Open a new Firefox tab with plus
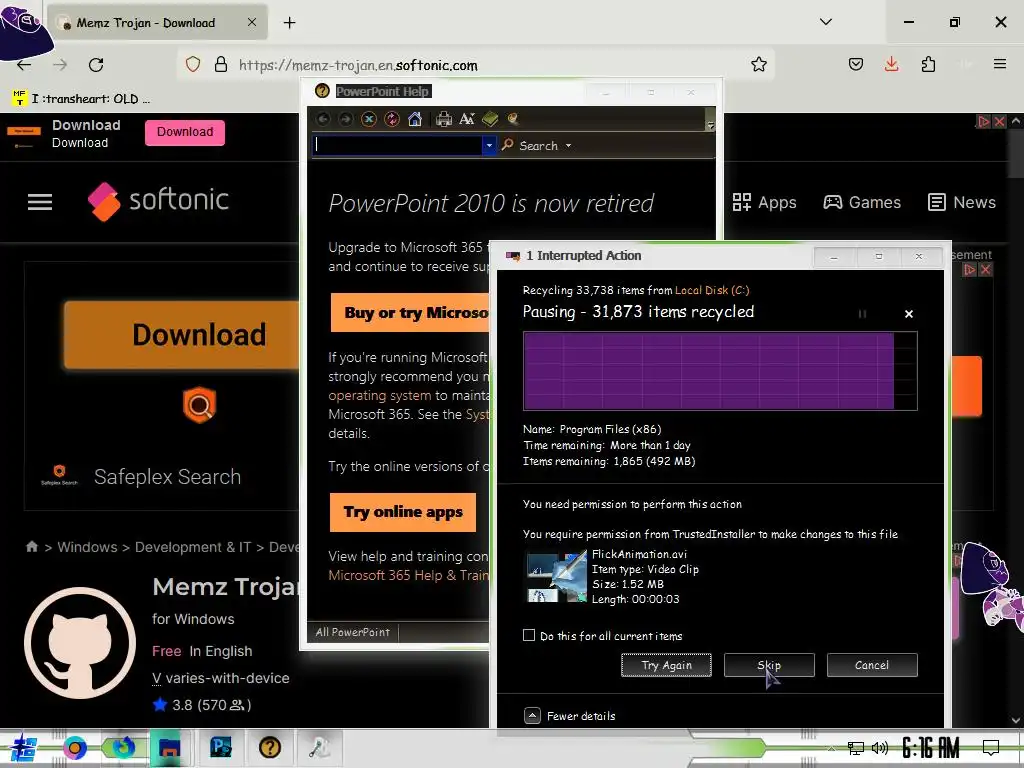This screenshot has height=768, width=1024. (x=289, y=23)
